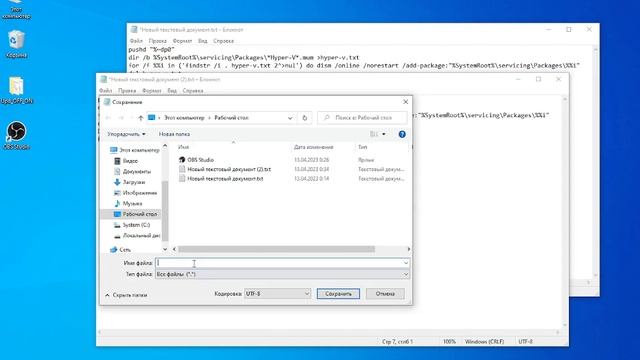This screenshot has width=640, height=360.
Task: Open Правка menu in back Notepad window
Action: click(x=158, y=41)
